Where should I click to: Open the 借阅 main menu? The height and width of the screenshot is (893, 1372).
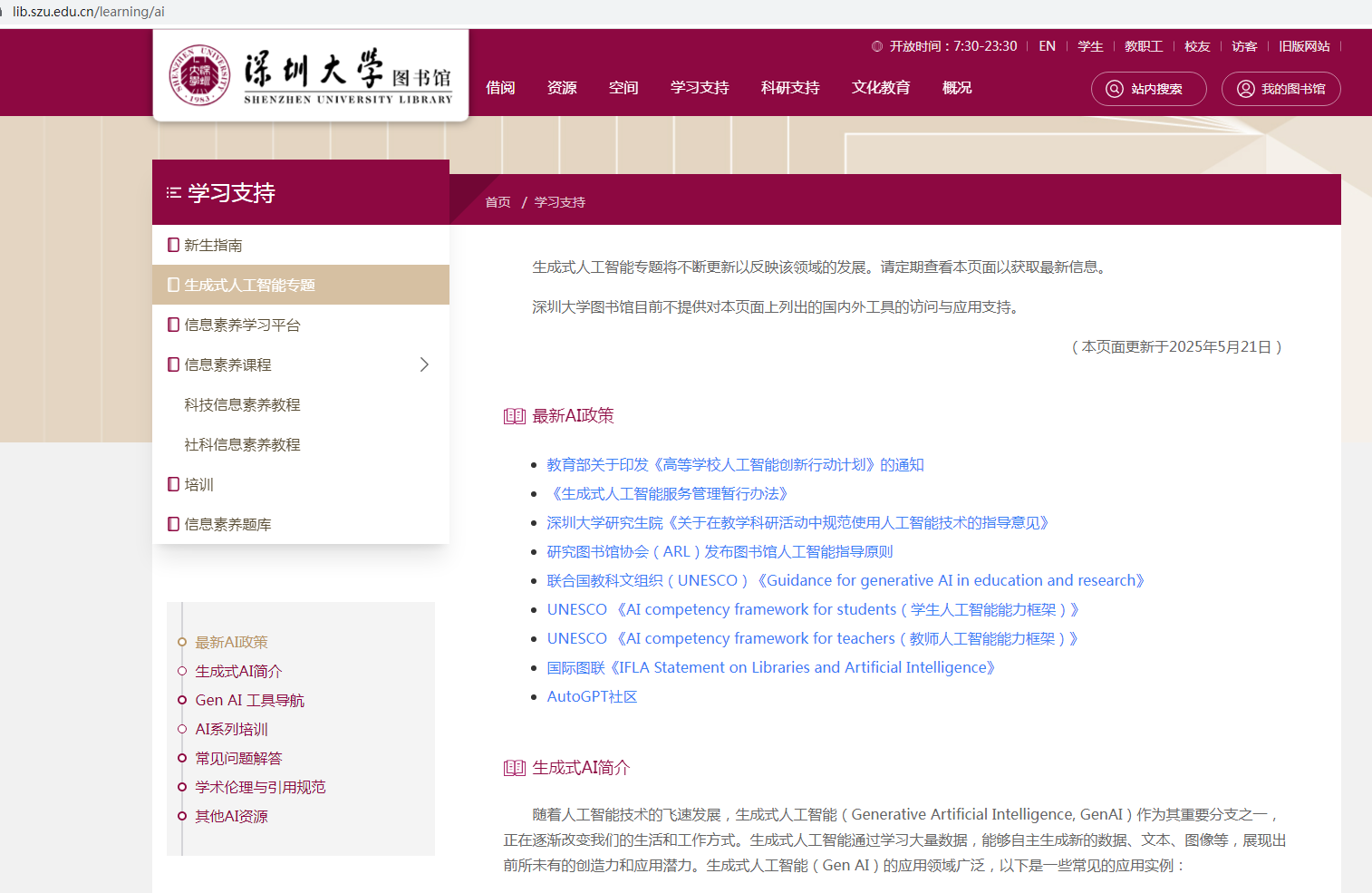500,88
